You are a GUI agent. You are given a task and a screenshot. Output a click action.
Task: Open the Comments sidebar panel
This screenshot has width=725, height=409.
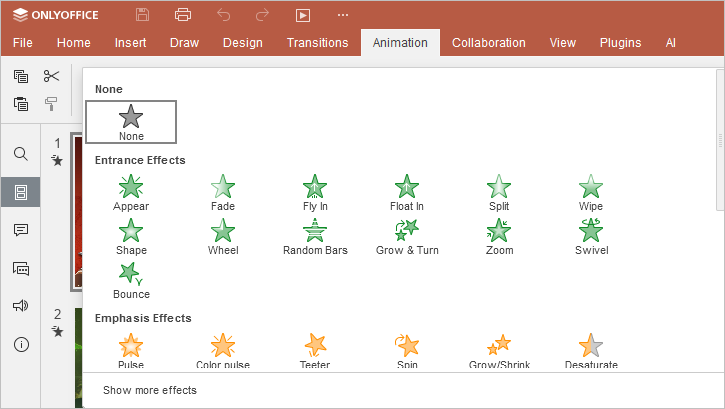(x=20, y=230)
